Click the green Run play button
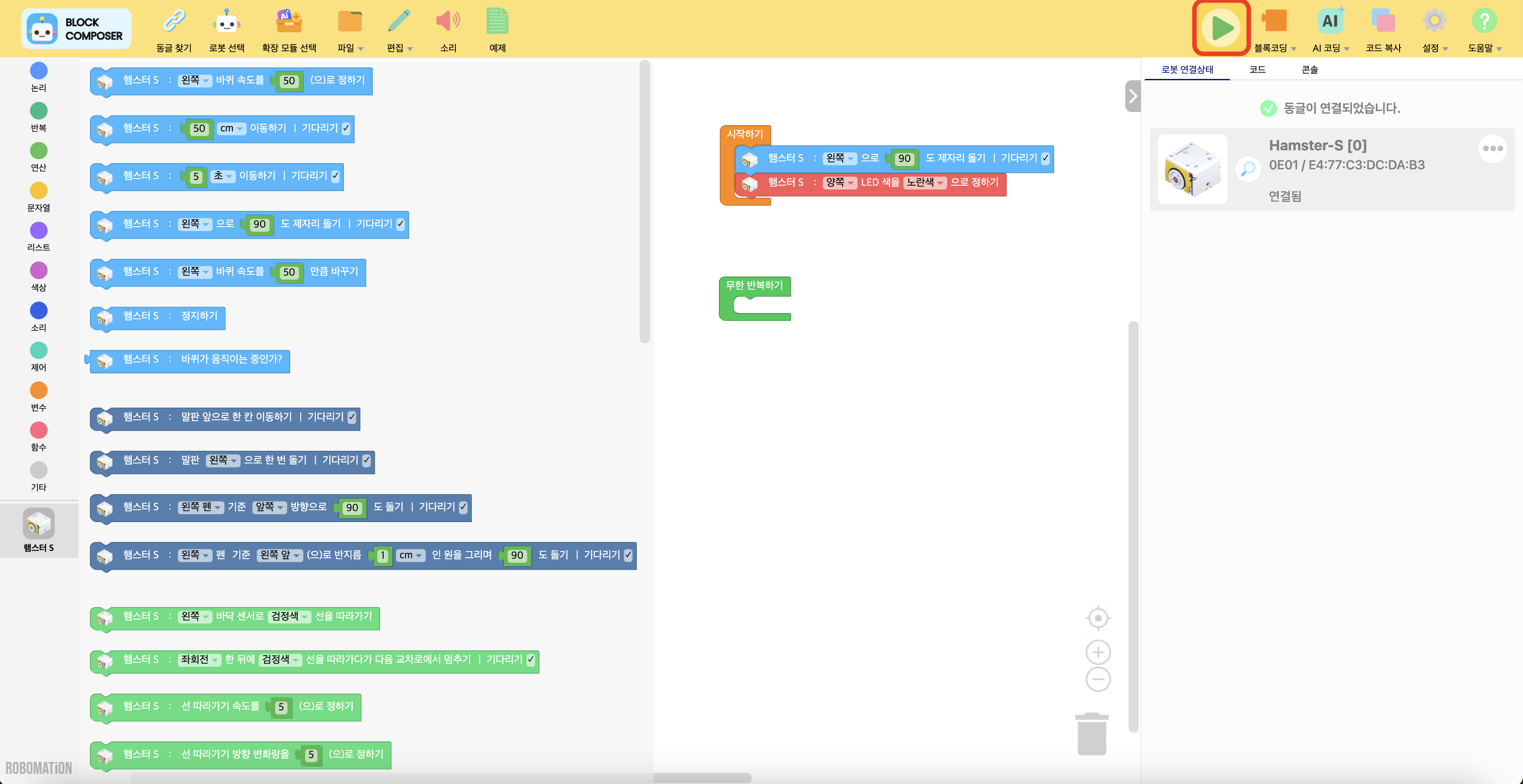 point(1221,28)
